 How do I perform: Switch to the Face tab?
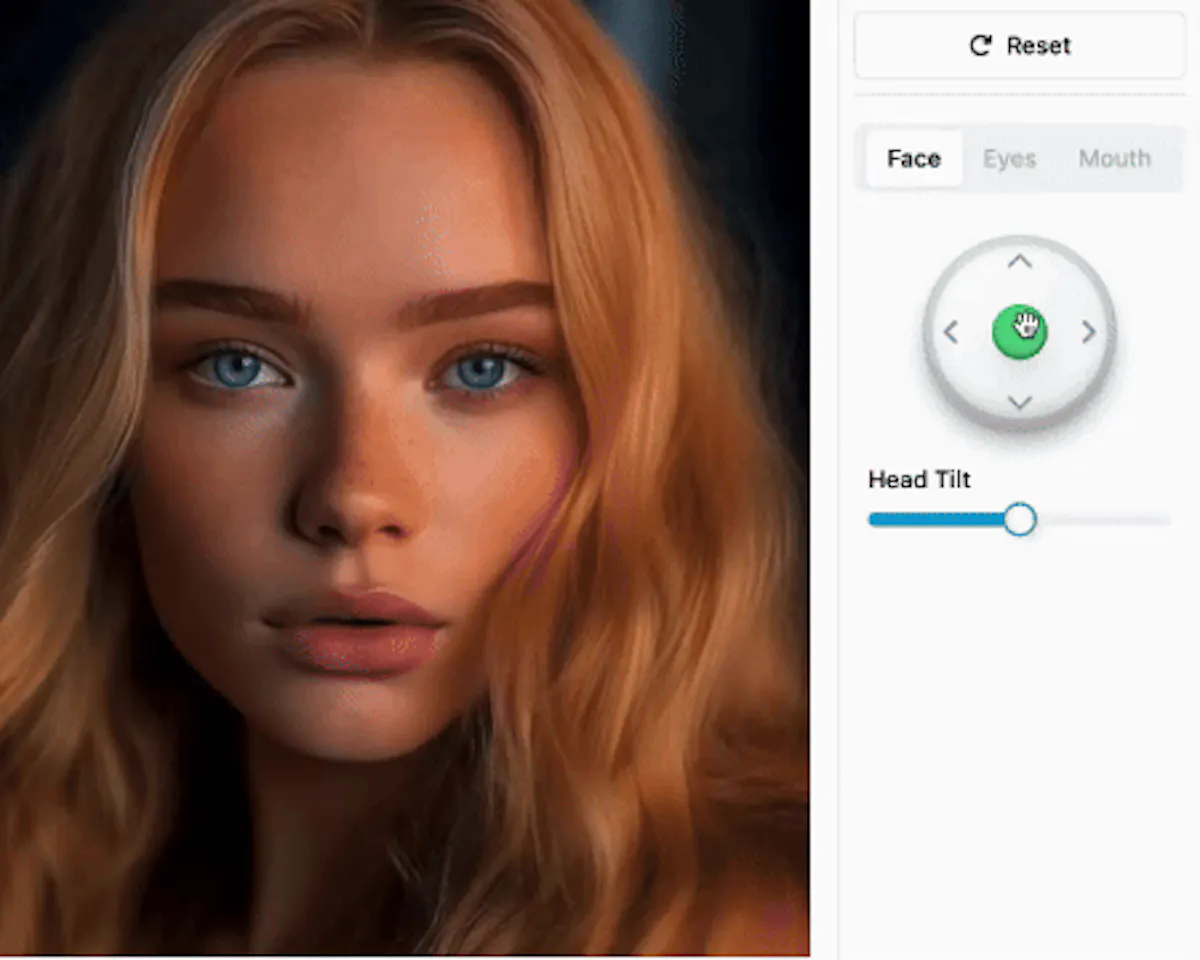(x=914, y=158)
